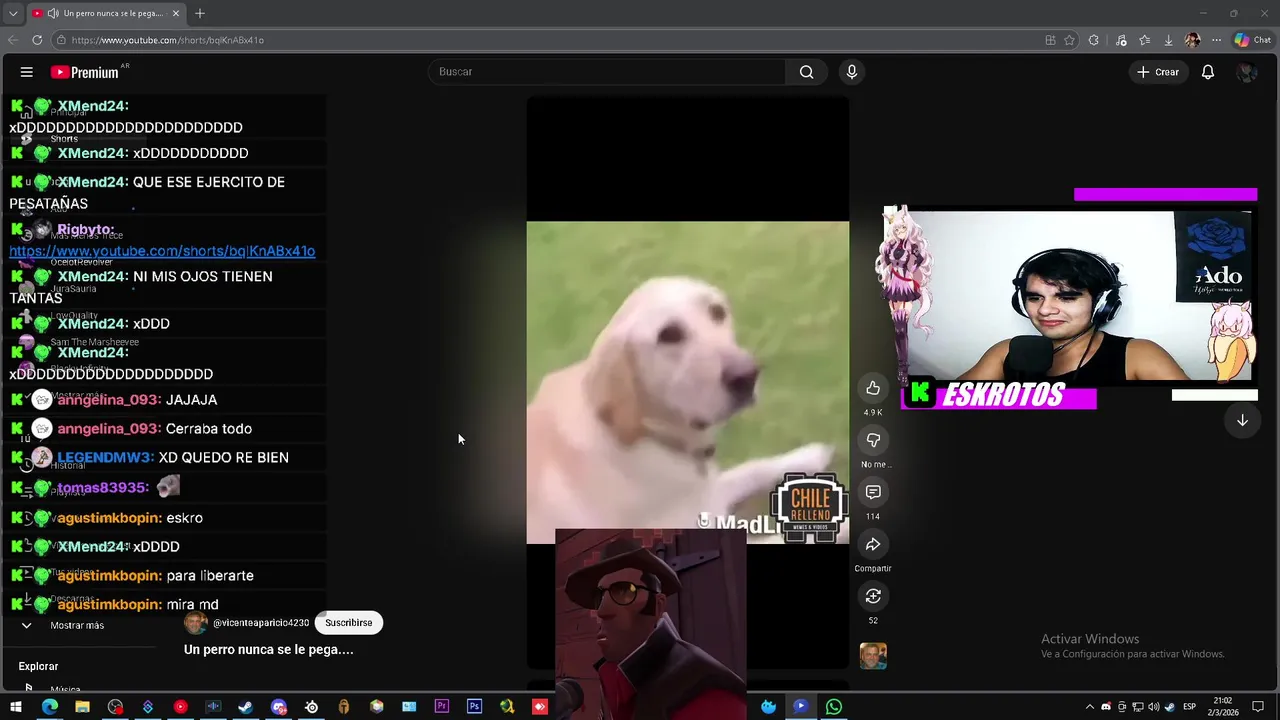Screen dimensions: 1280x720
Task: Open Edge settings and more menu
Action: click(x=1216, y=40)
